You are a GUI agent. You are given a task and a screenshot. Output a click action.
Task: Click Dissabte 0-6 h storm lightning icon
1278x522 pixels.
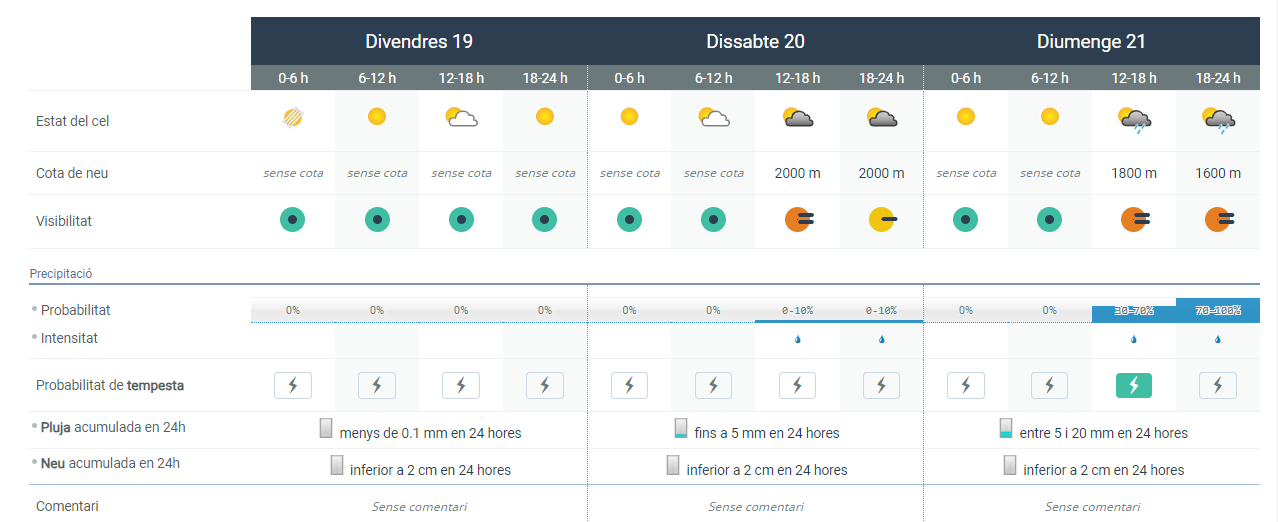629,385
